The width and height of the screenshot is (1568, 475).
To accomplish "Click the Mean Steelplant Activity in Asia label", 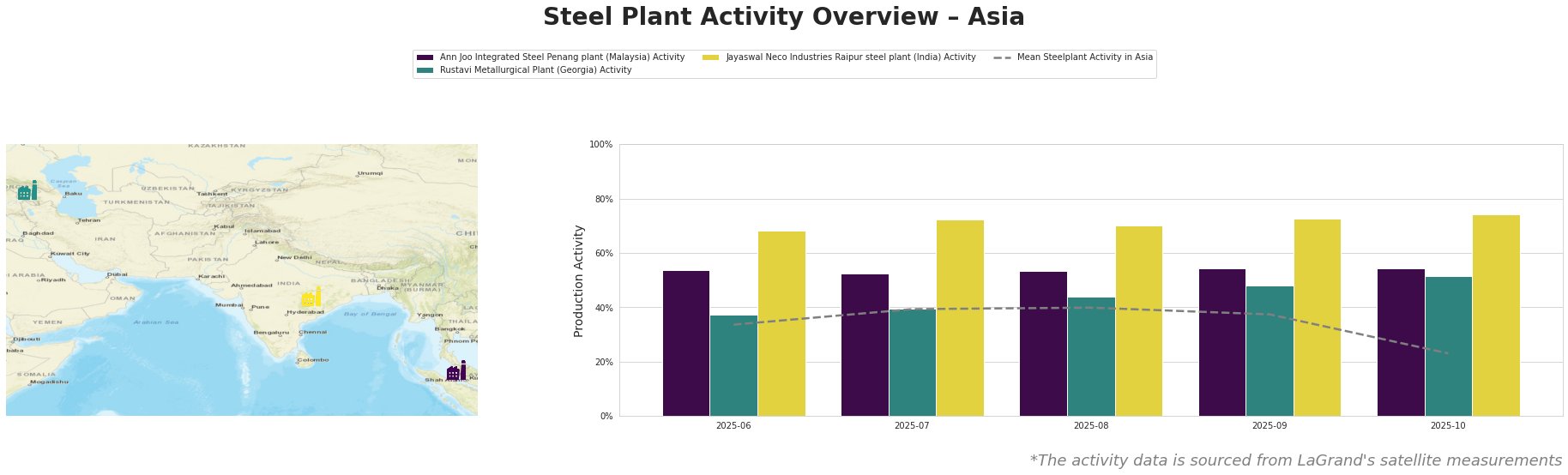I will click(x=1084, y=57).
